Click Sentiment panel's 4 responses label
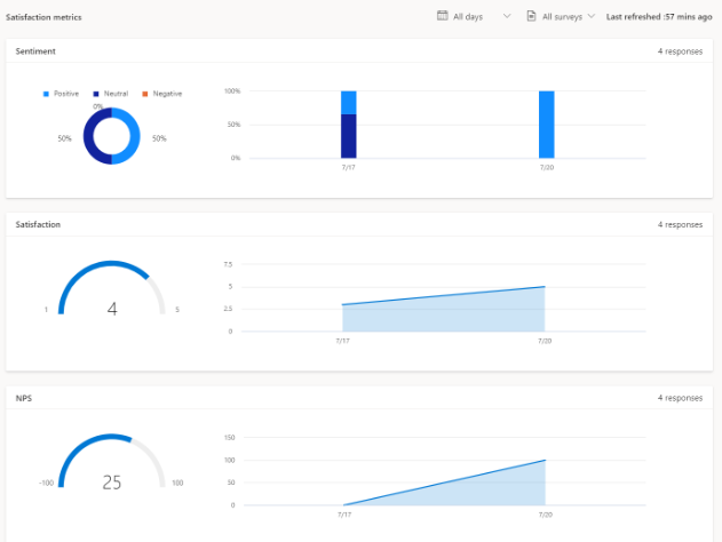This screenshot has height=542, width=722. click(x=679, y=50)
